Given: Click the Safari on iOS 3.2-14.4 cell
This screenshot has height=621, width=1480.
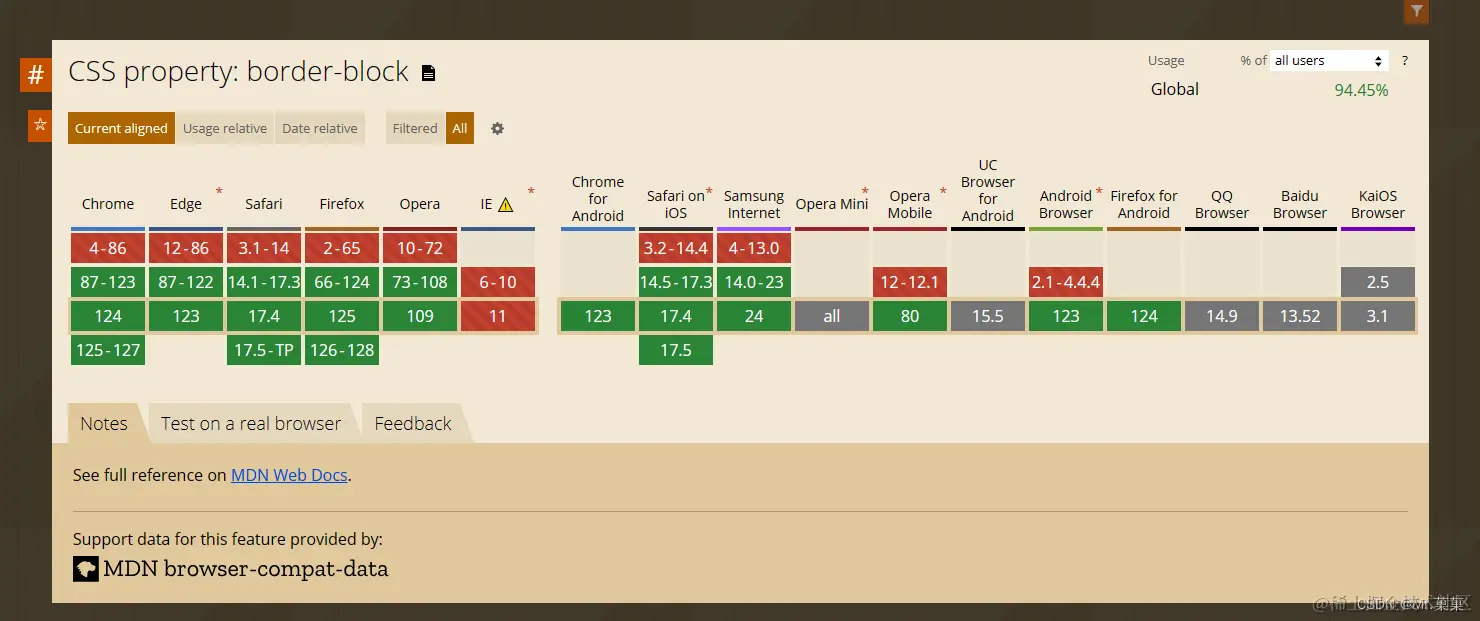Looking at the screenshot, I should click(676, 248).
